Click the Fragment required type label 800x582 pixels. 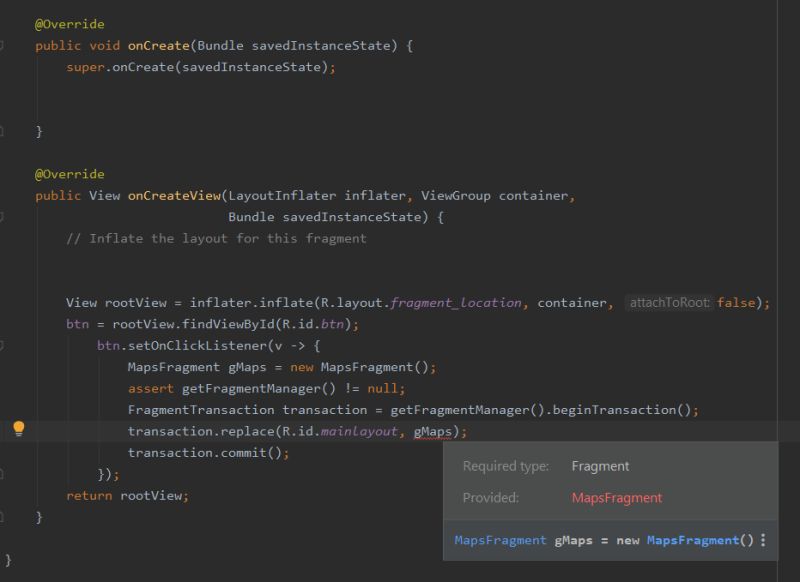[x=599, y=466]
